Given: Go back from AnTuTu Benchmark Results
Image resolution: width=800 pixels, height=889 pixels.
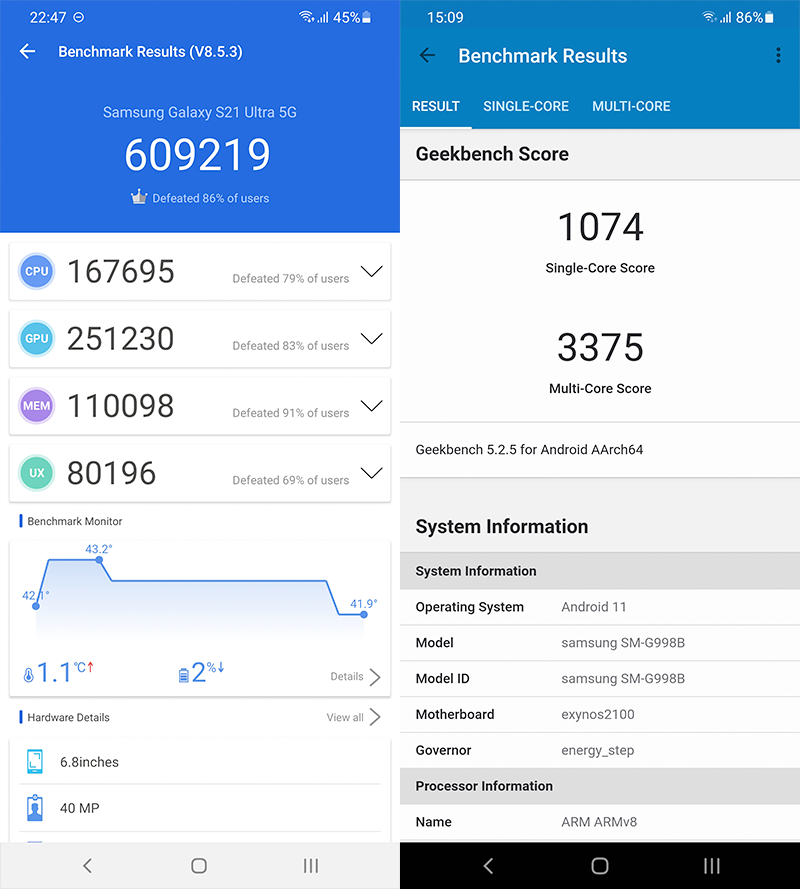Looking at the screenshot, I should tap(27, 52).
